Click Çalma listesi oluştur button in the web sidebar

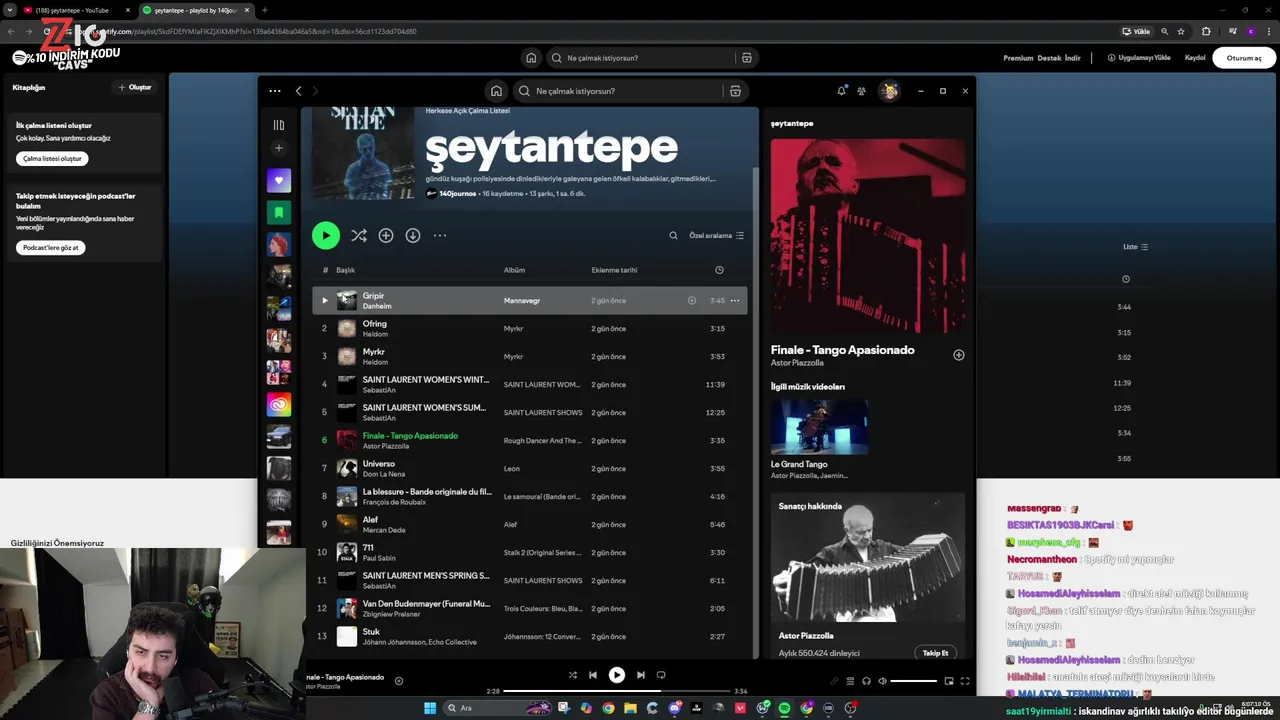(52, 159)
